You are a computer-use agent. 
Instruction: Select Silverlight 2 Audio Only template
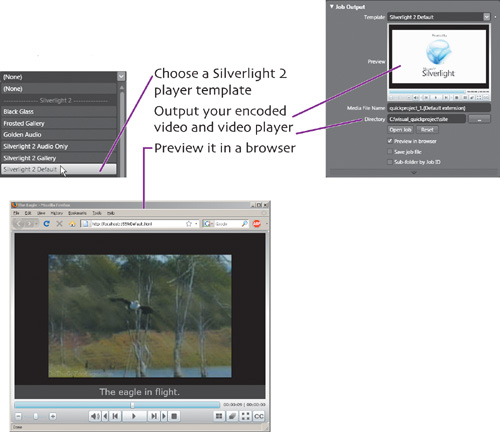(59, 146)
